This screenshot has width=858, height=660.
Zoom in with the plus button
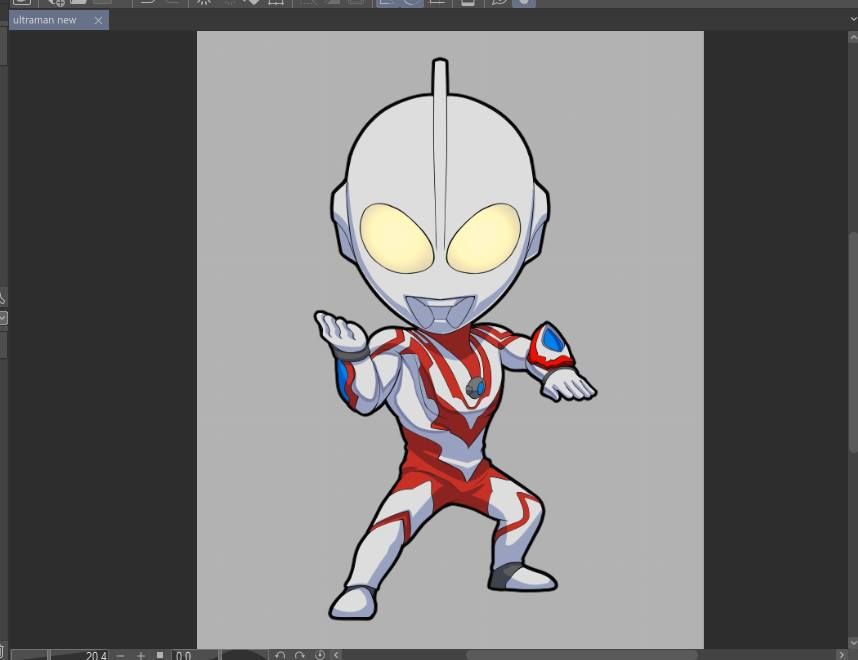coord(141,655)
